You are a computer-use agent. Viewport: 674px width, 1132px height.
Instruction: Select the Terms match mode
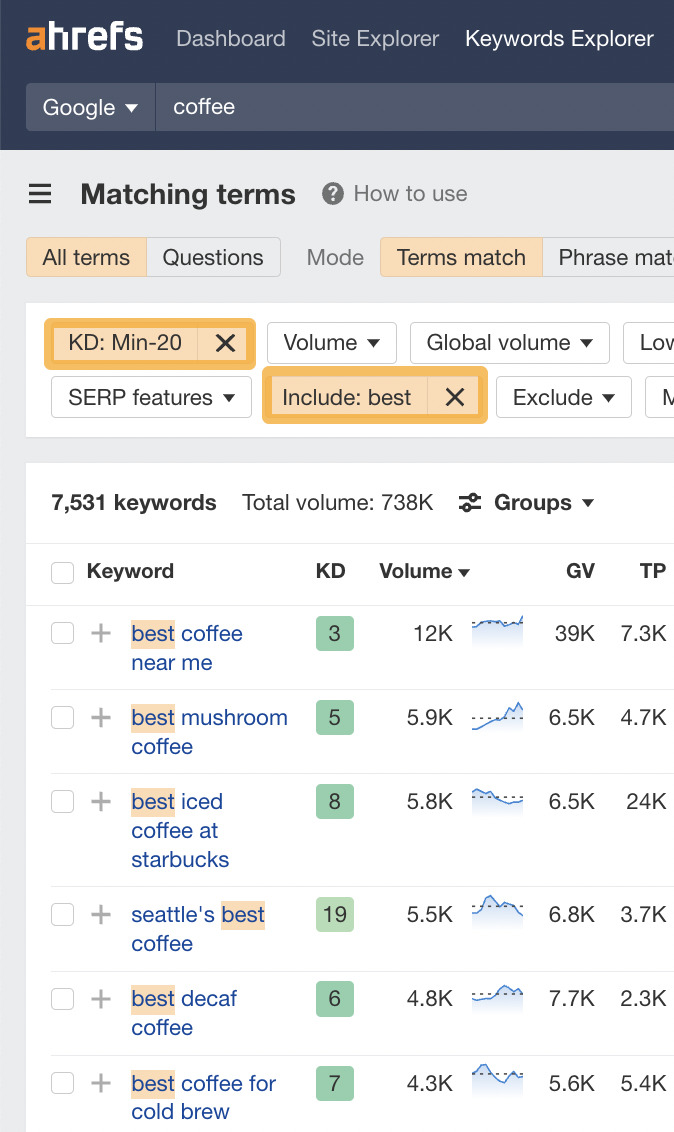point(461,257)
